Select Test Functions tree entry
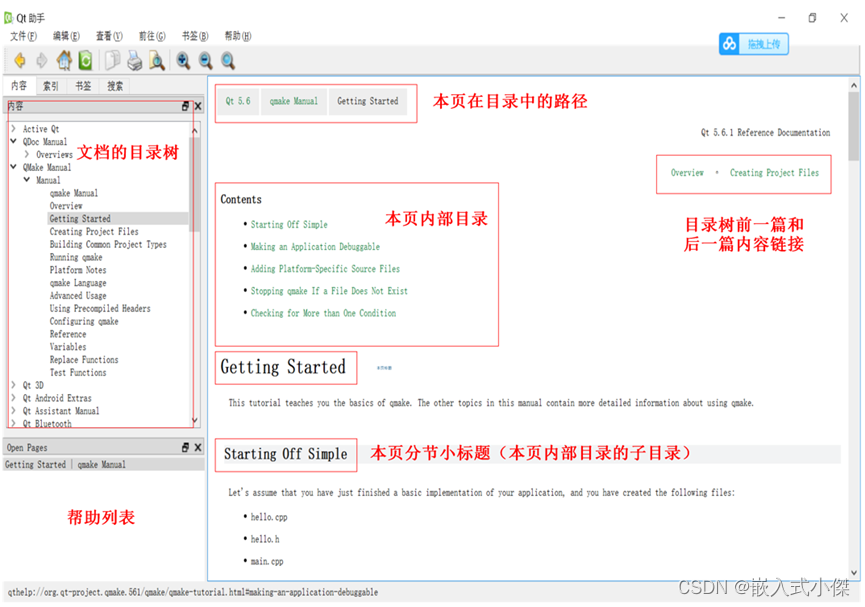Viewport: 865px width, 607px height. pos(78,372)
